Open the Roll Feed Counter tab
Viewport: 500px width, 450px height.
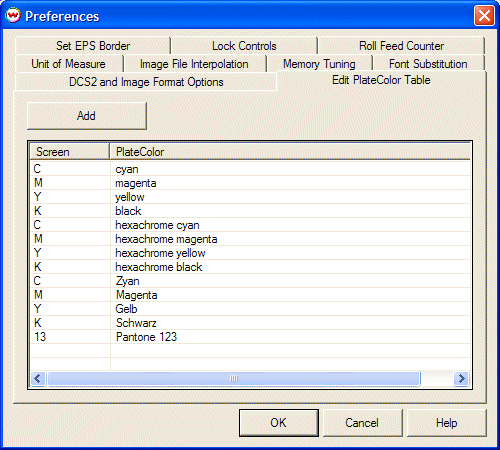click(x=401, y=46)
